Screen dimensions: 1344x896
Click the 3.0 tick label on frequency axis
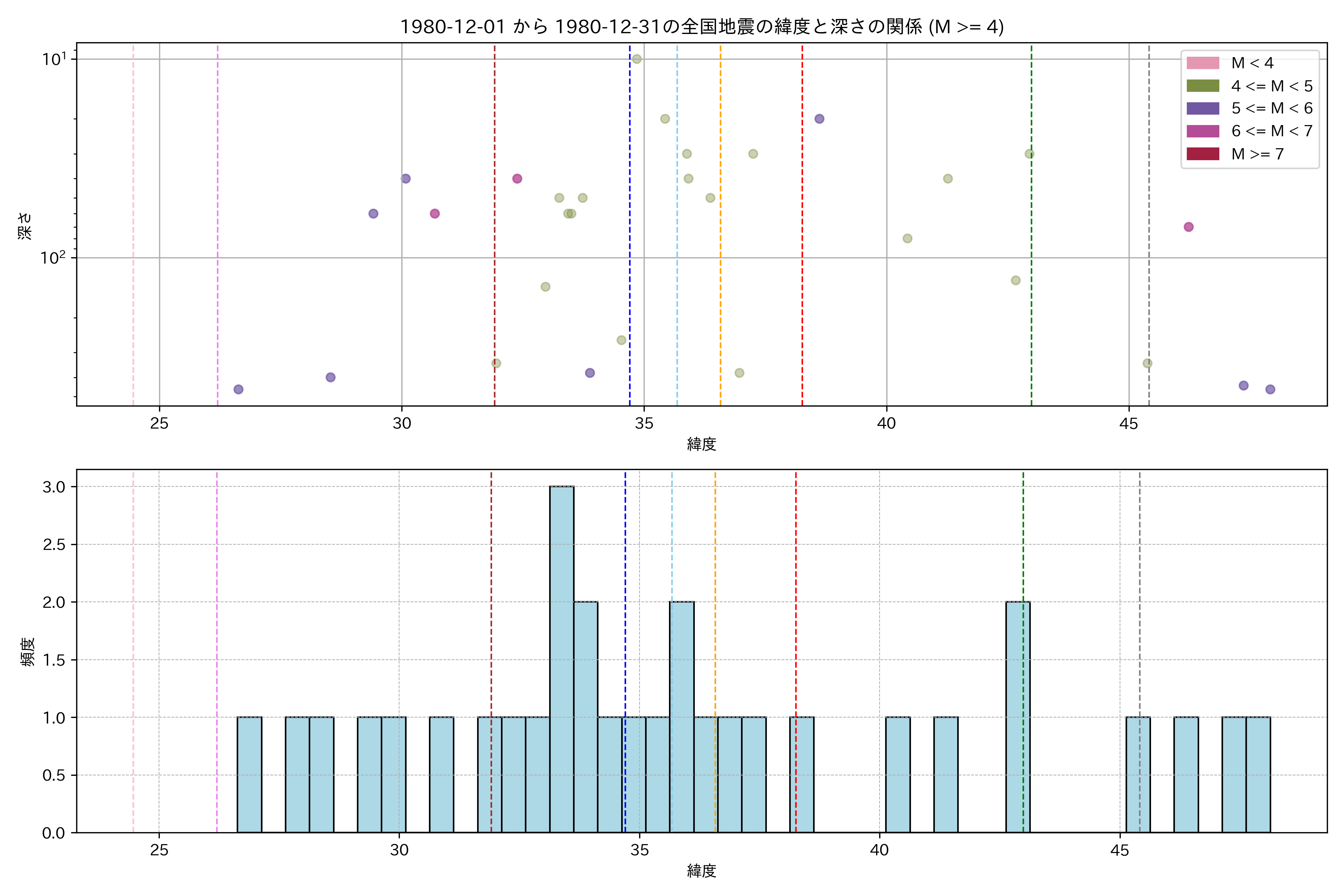(x=54, y=487)
